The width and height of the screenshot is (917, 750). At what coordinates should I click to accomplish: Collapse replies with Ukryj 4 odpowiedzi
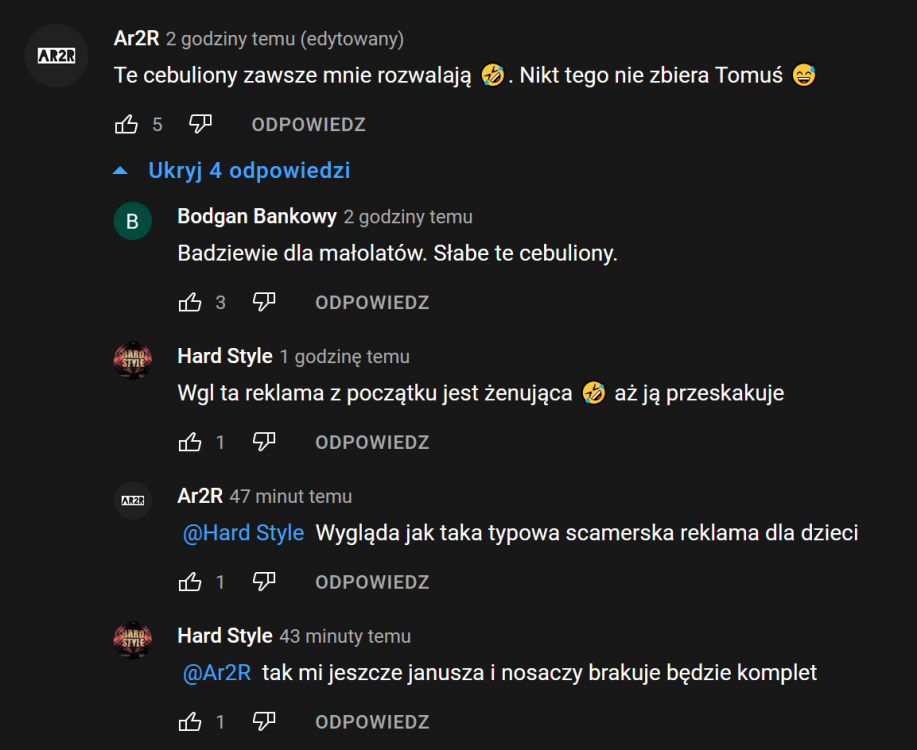tap(248, 171)
